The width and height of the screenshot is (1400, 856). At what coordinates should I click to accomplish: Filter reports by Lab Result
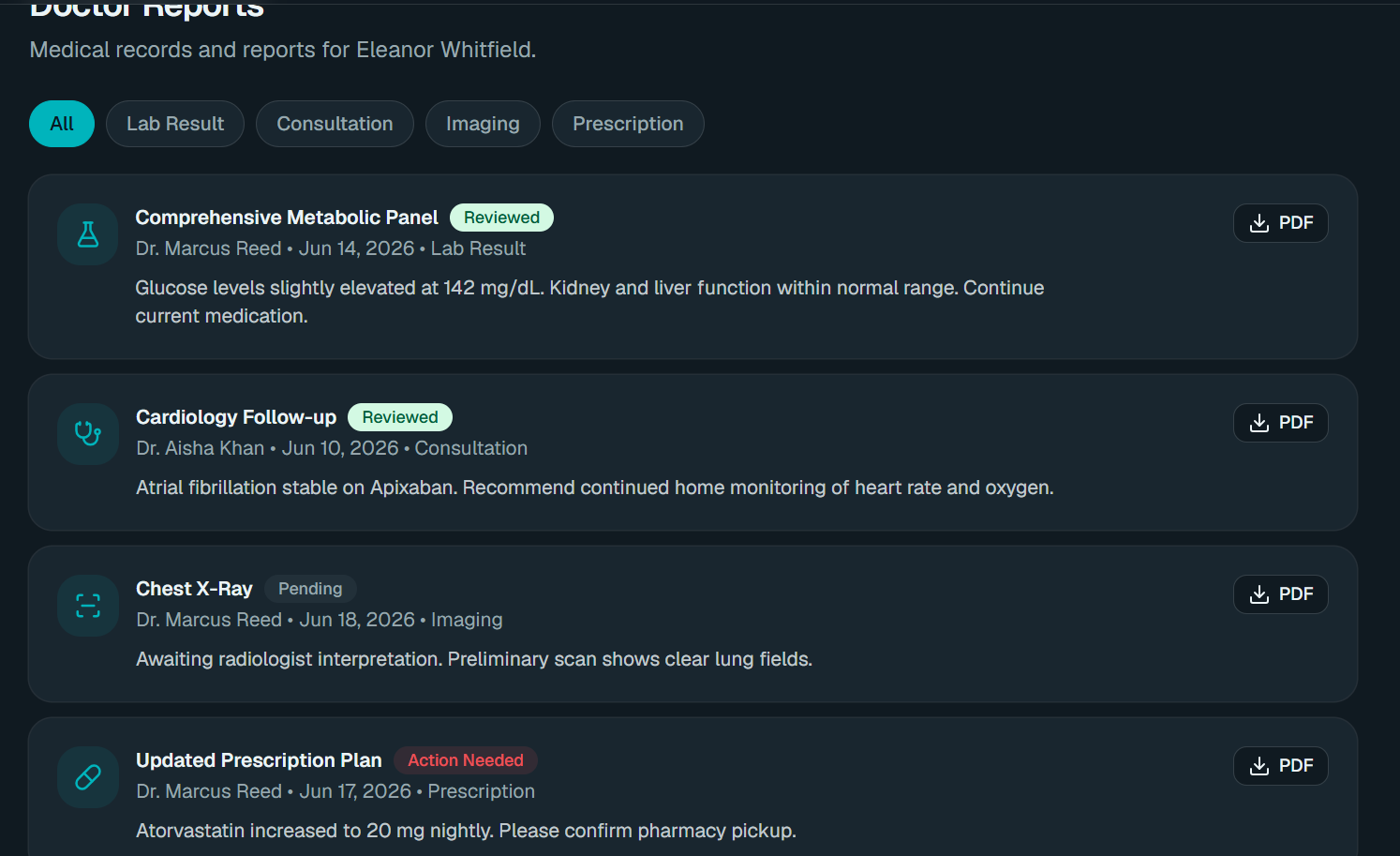(175, 124)
